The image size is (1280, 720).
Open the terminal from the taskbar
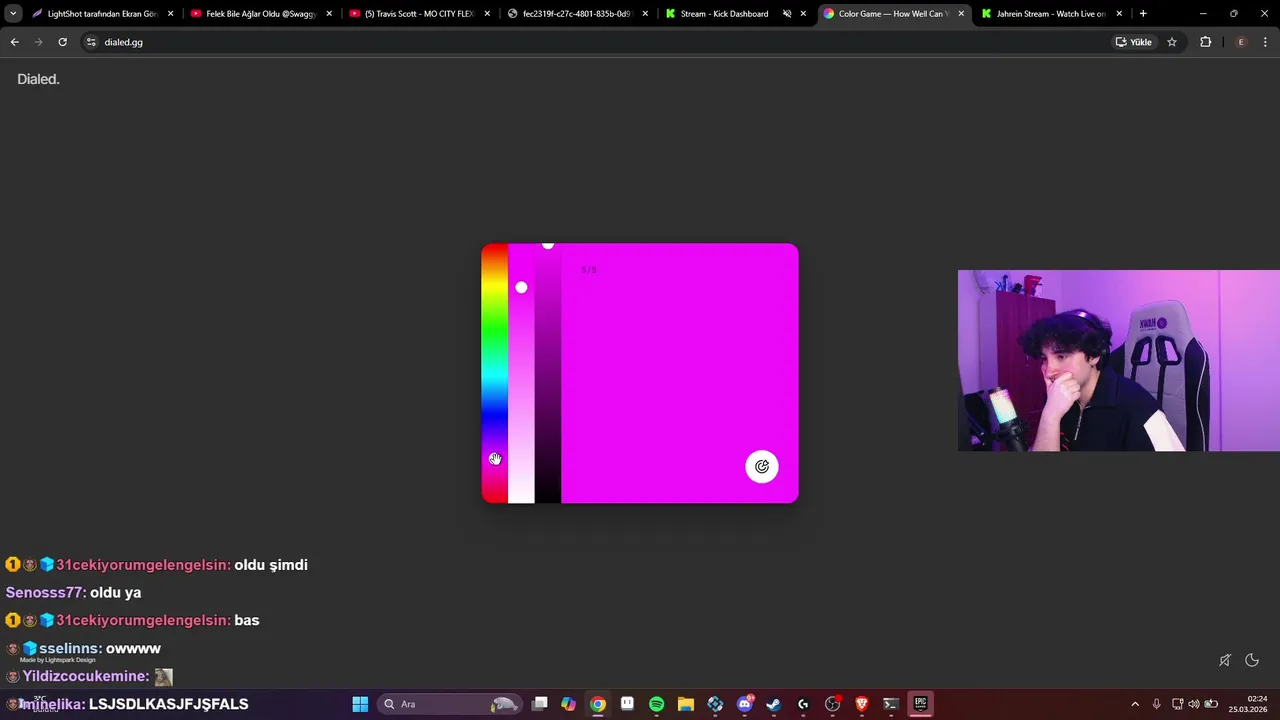click(891, 704)
